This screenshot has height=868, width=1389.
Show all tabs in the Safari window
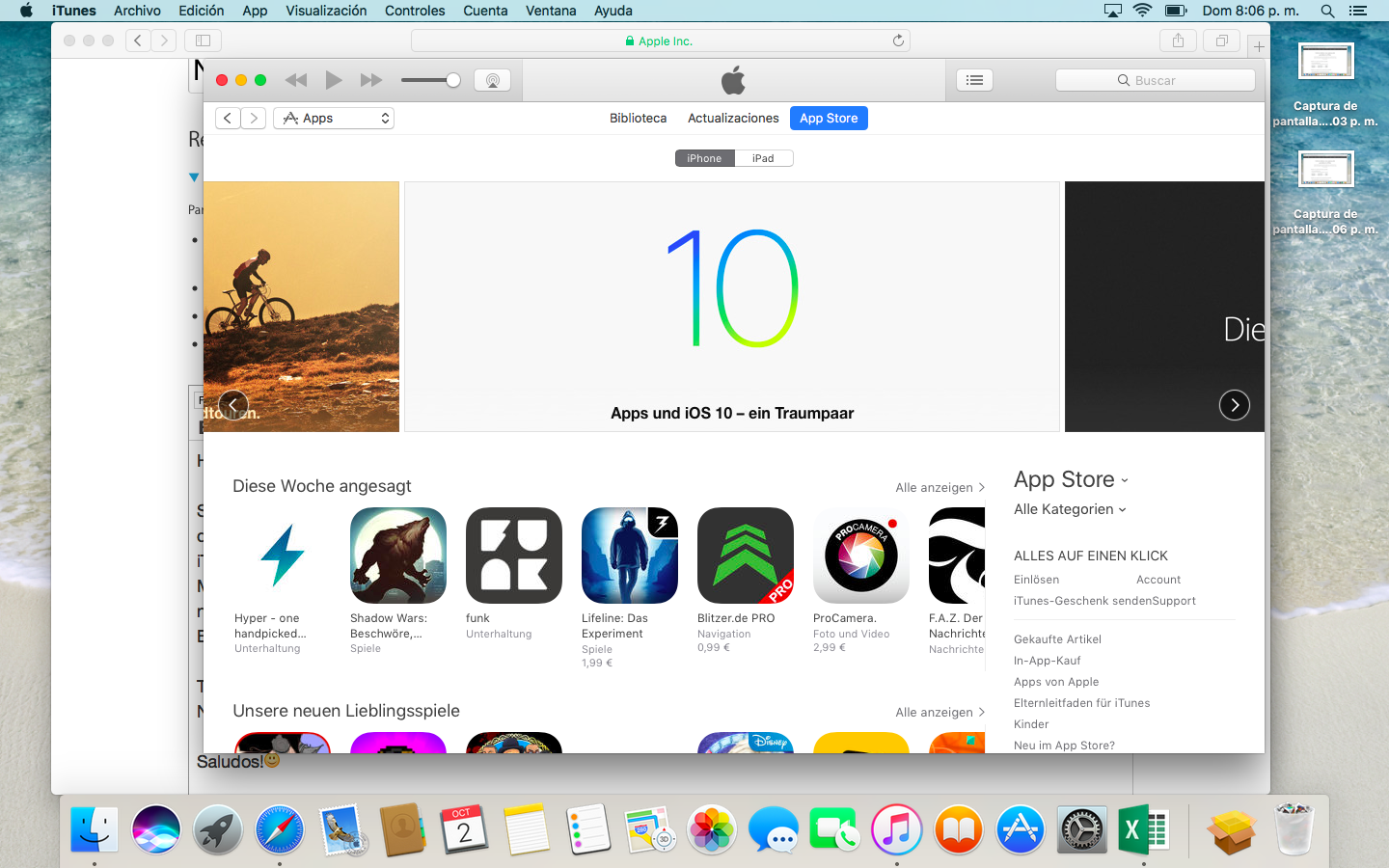pyautogui.click(x=1222, y=41)
